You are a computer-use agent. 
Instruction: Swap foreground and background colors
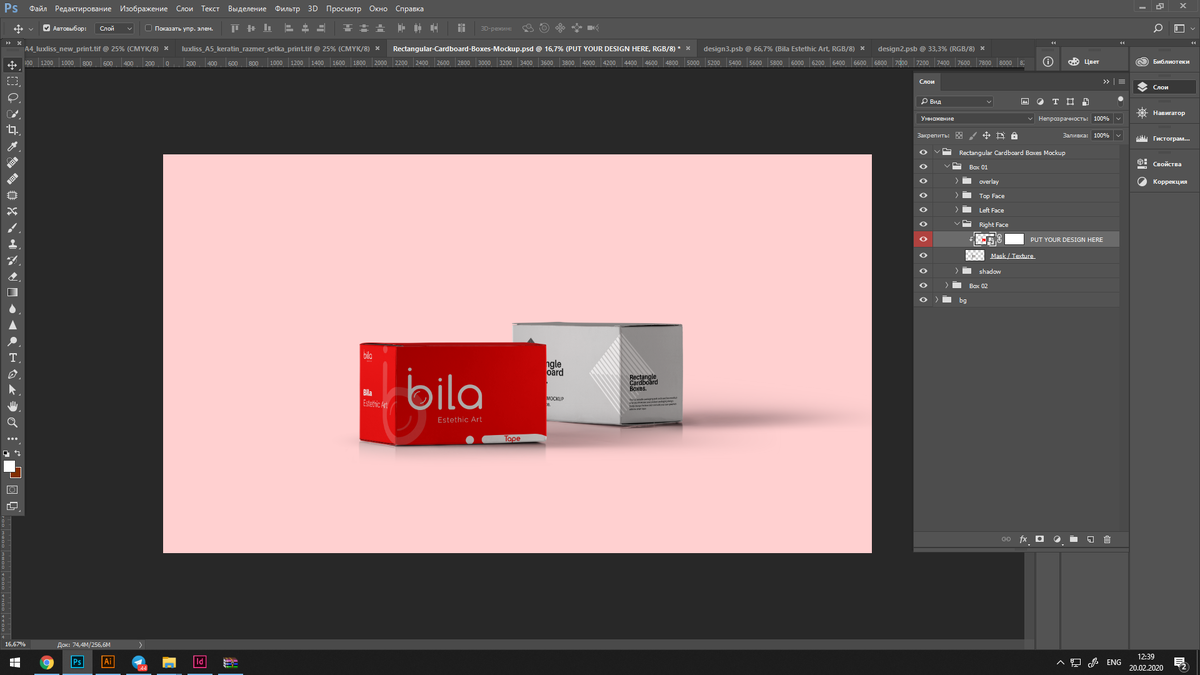(18, 454)
